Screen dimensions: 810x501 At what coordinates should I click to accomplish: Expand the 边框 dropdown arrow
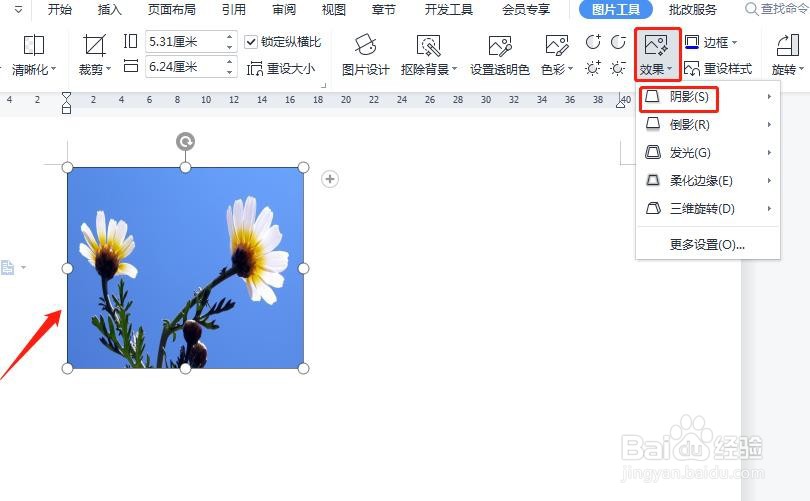tap(734, 42)
